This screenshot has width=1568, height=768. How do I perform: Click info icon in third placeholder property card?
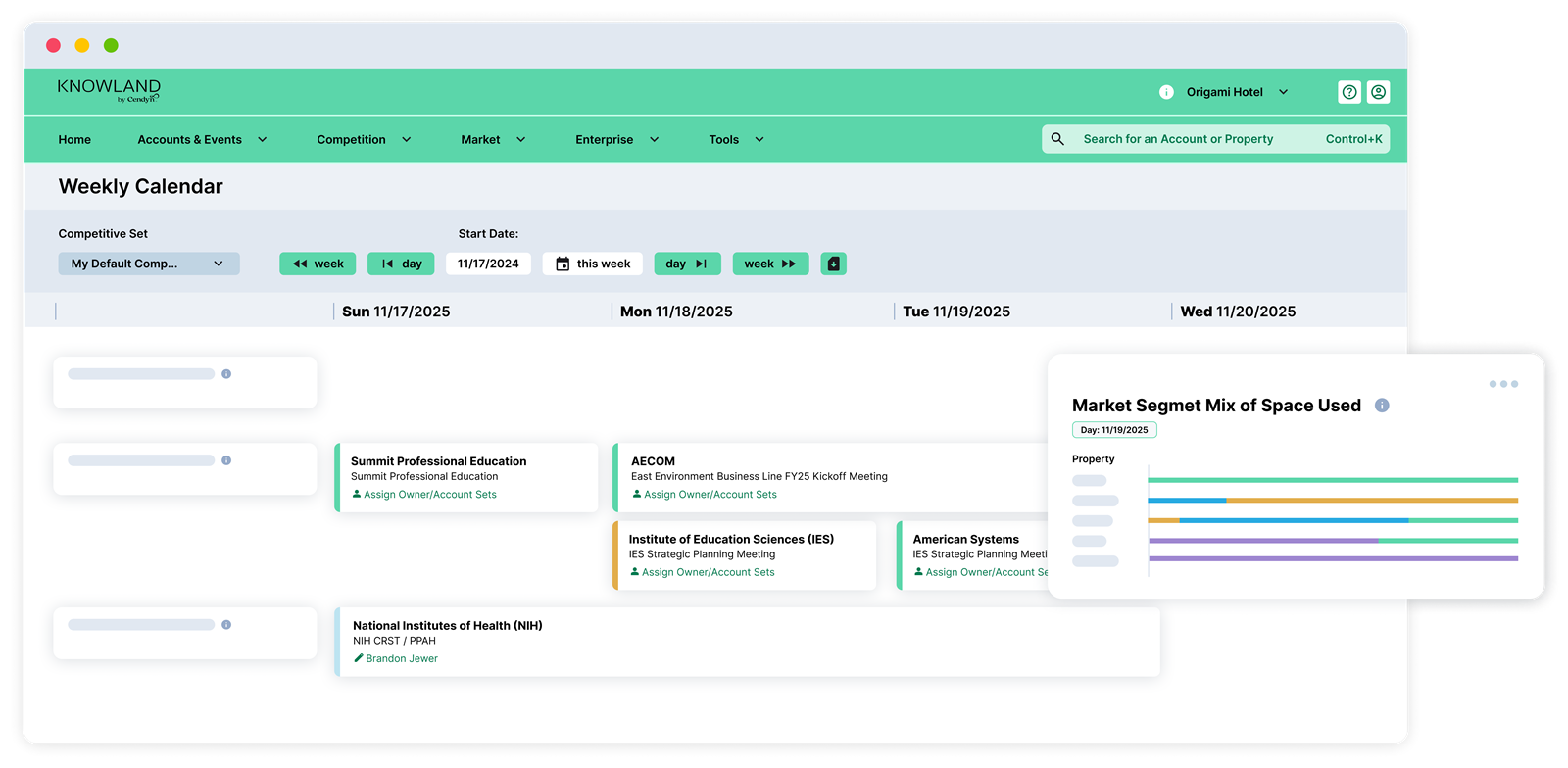tap(226, 625)
